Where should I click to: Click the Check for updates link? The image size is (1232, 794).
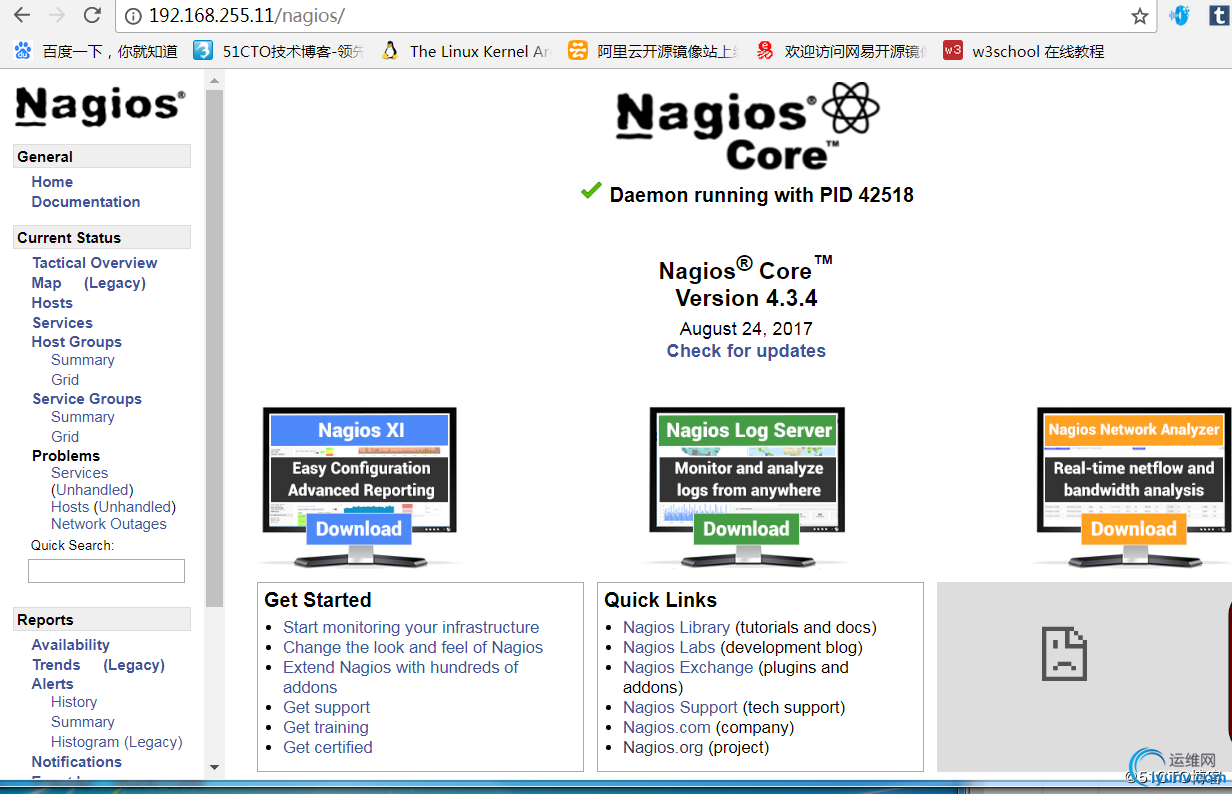click(746, 351)
